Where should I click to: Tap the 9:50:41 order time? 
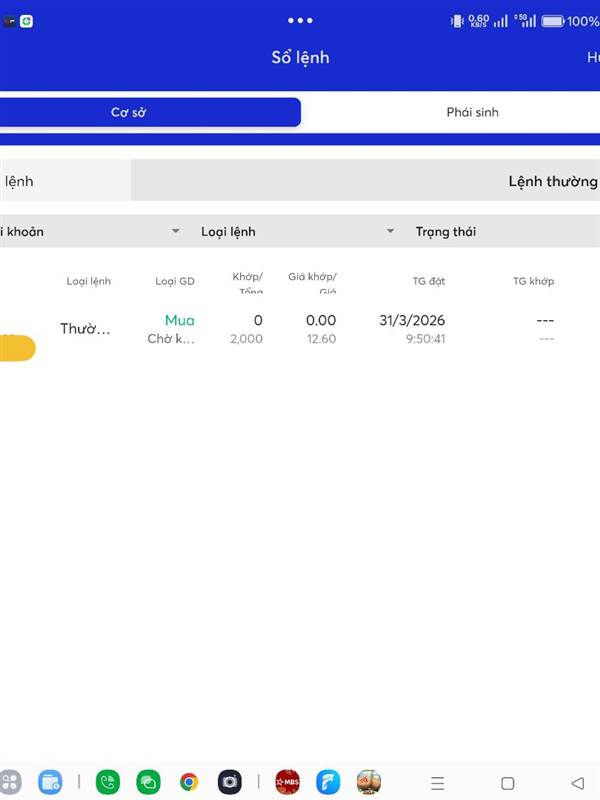click(426, 339)
